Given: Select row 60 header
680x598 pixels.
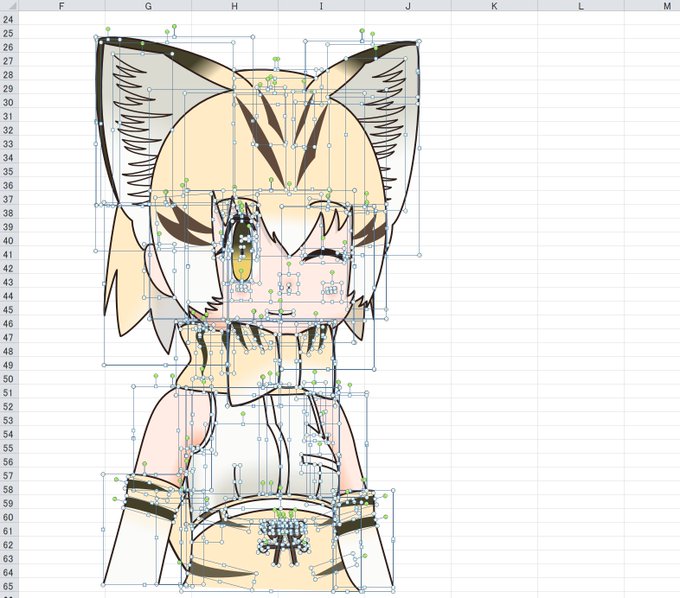Looking at the screenshot, I should tap(9, 518).
